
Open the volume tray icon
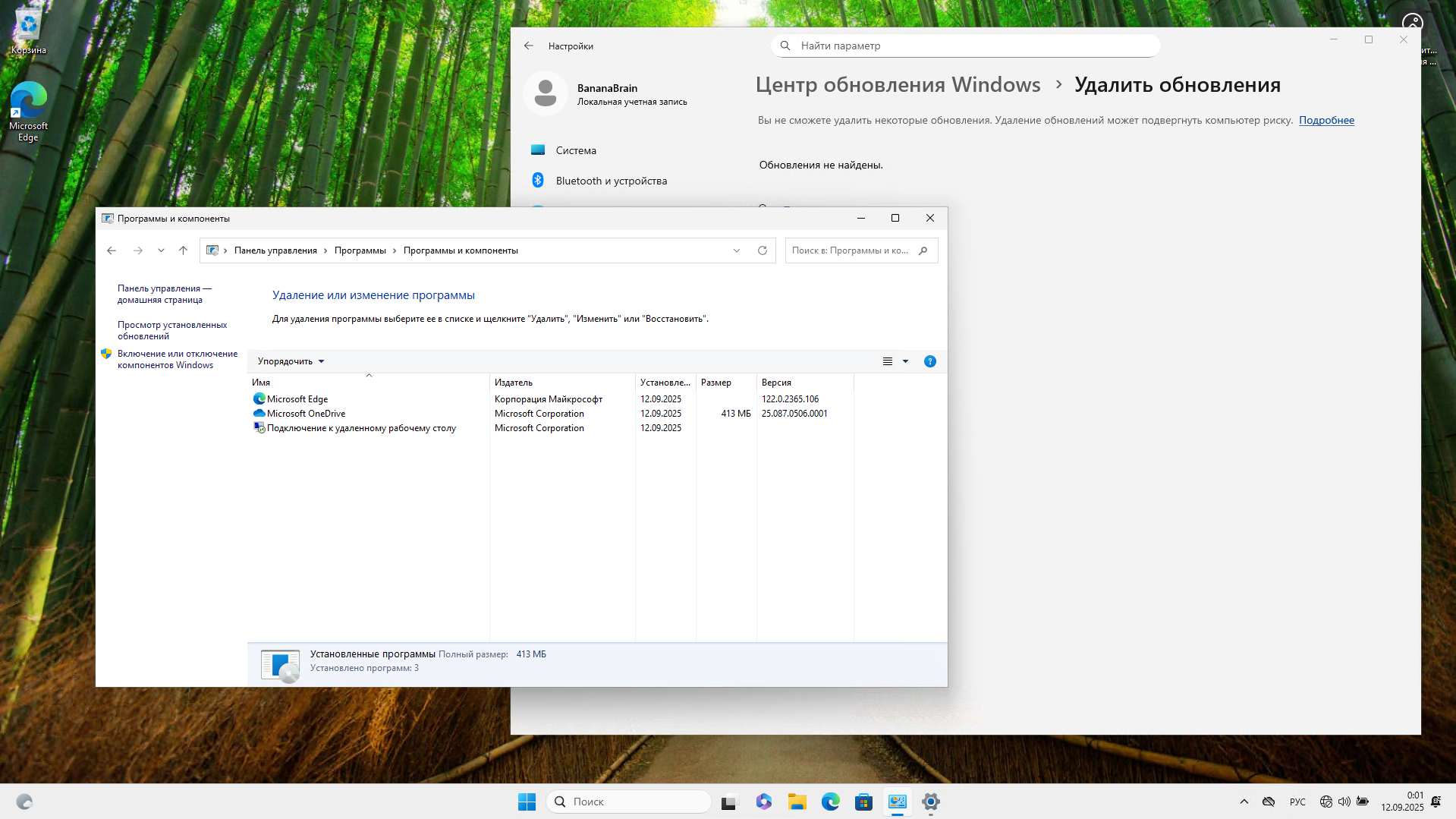[1344, 802]
